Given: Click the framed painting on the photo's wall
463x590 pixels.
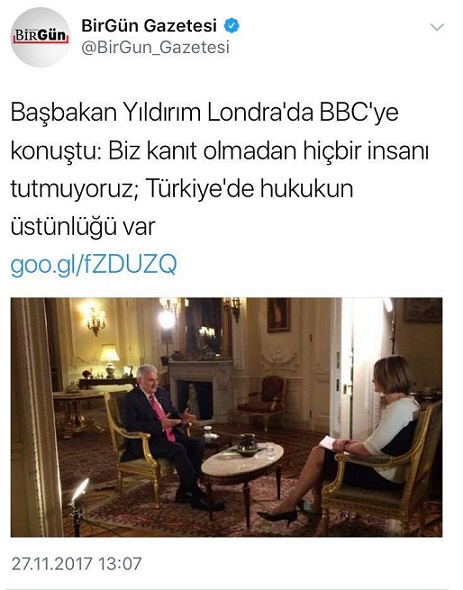Looking at the screenshot, I should [279, 315].
